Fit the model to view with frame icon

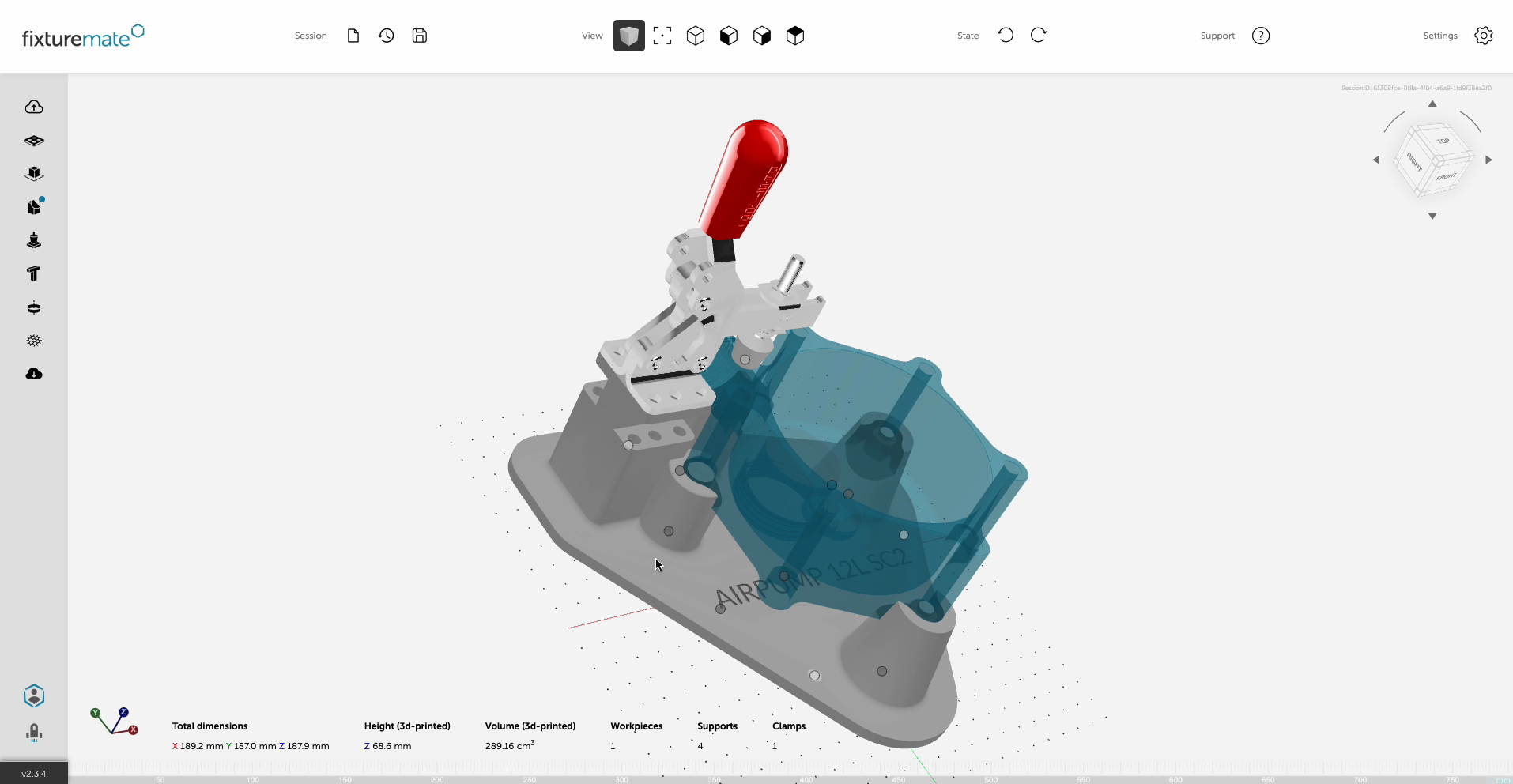(x=662, y=36)
